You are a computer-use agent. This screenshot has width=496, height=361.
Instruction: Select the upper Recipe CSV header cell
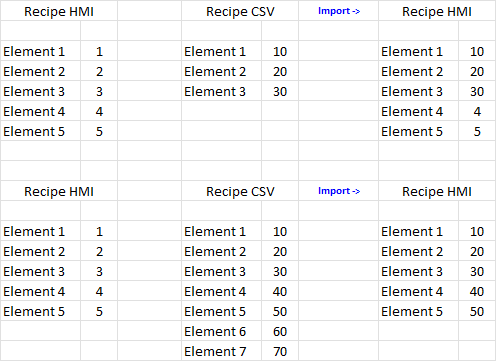coord(240,11)
